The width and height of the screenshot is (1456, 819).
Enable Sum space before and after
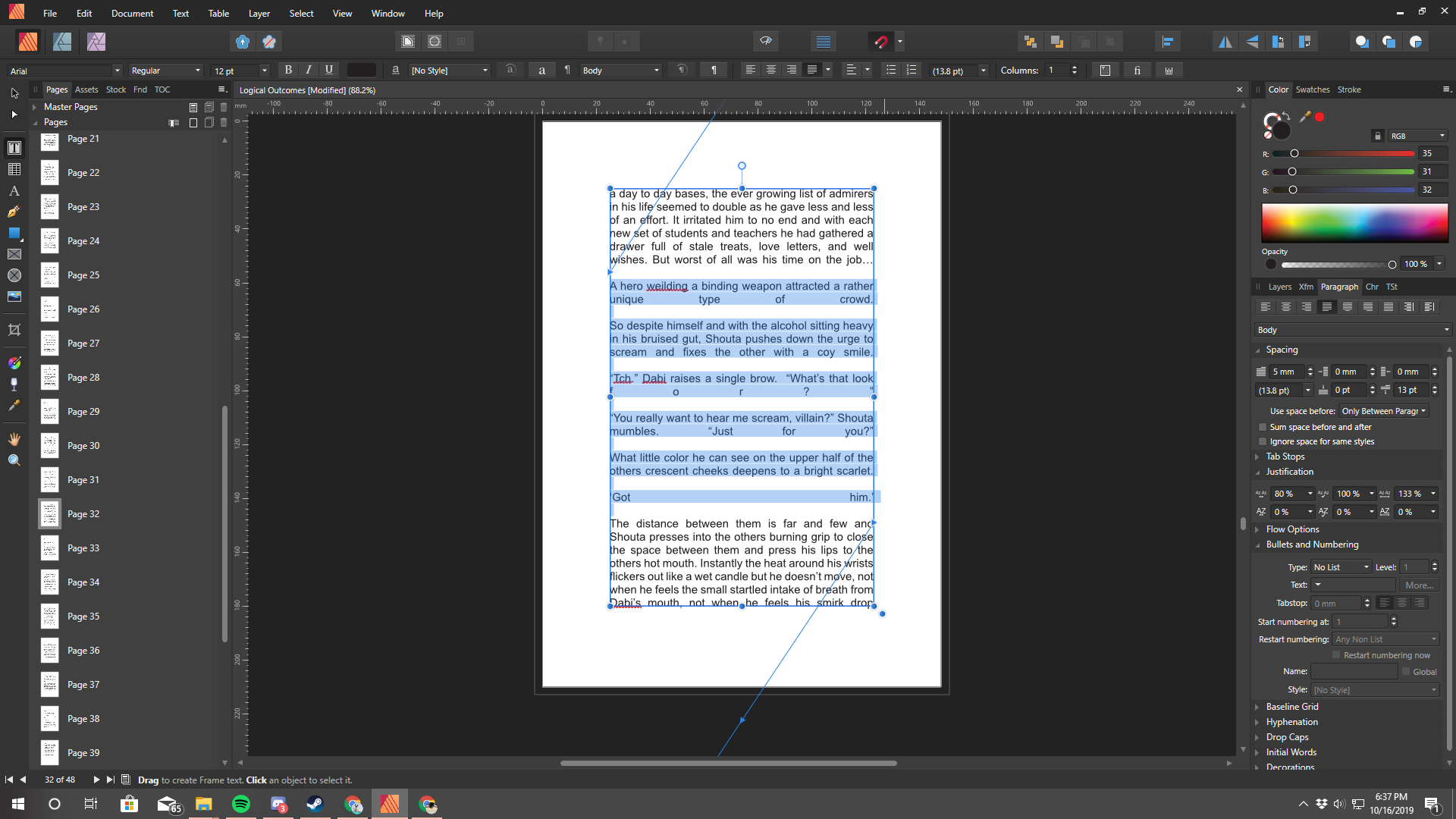(1263, 427)
